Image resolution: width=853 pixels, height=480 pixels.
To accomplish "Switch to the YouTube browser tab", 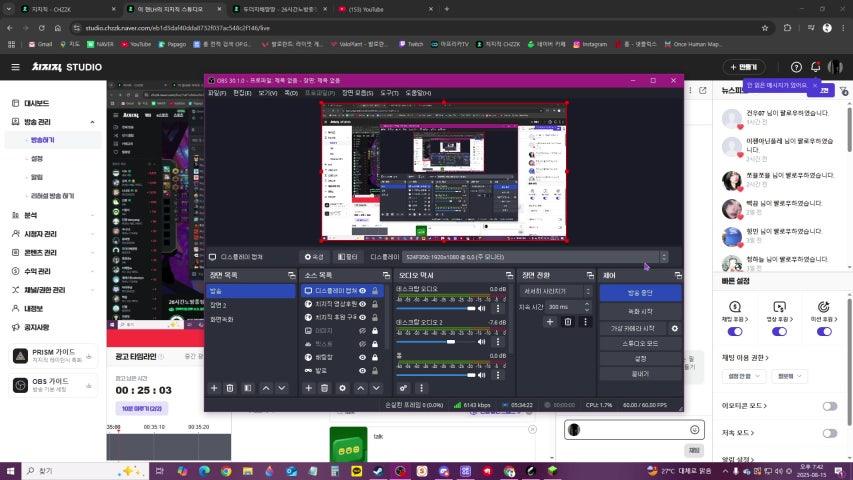I will [x=385, y=9].
